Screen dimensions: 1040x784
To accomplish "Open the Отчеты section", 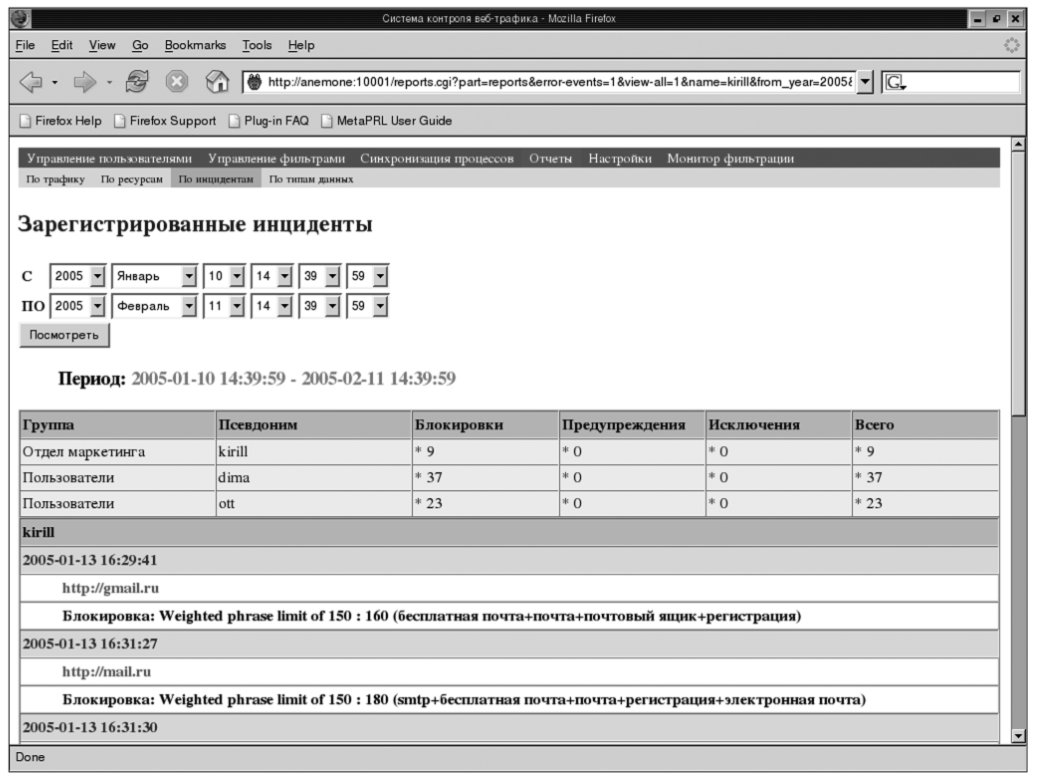I will tap(551, 159).
